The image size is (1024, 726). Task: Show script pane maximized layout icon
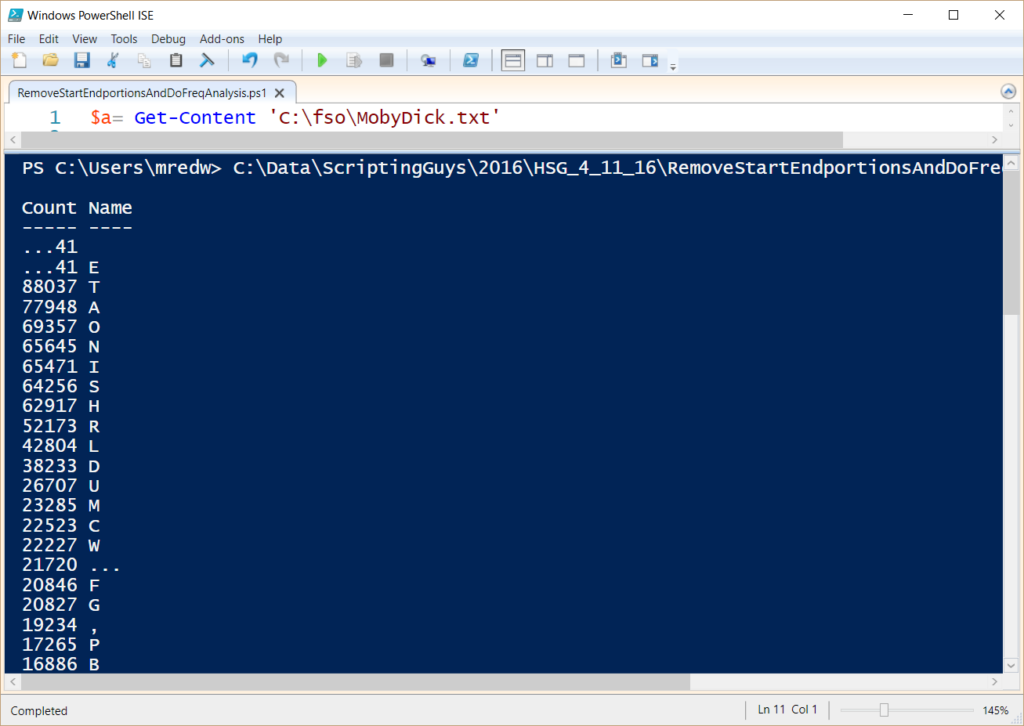(x=577, y=61)
